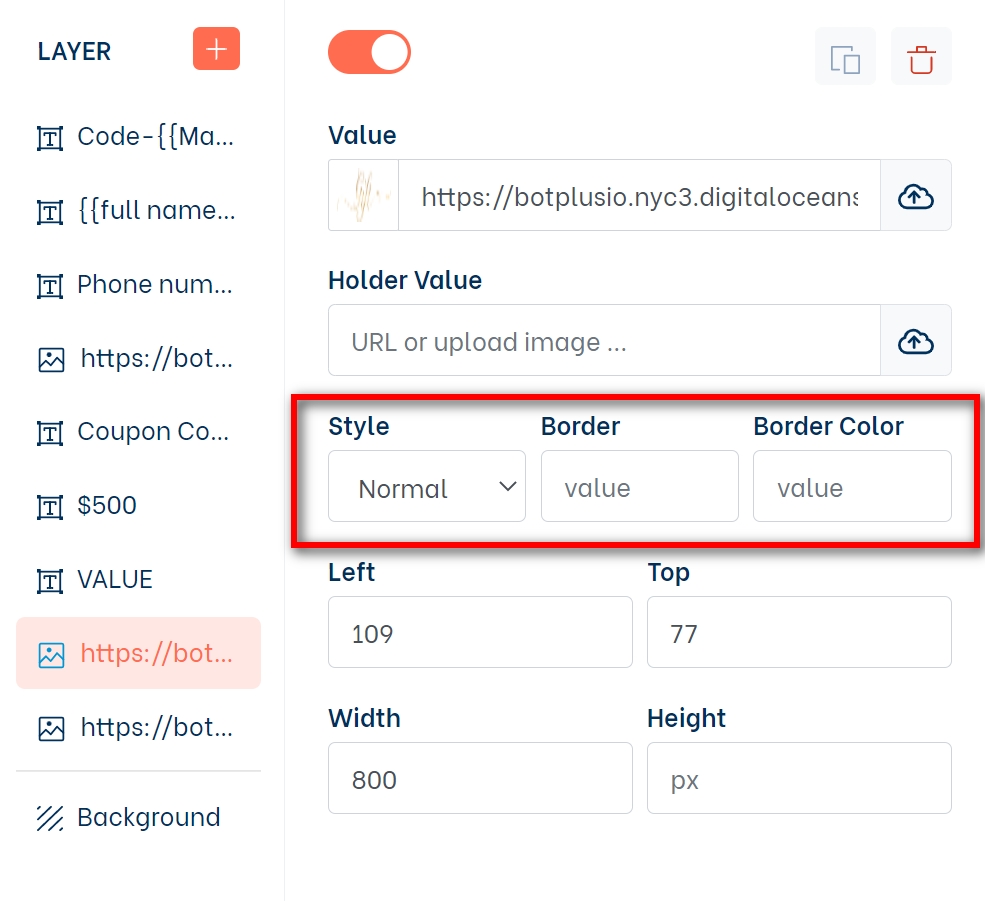
Task: Click the Border Color value field
Action: click(851, 487)
